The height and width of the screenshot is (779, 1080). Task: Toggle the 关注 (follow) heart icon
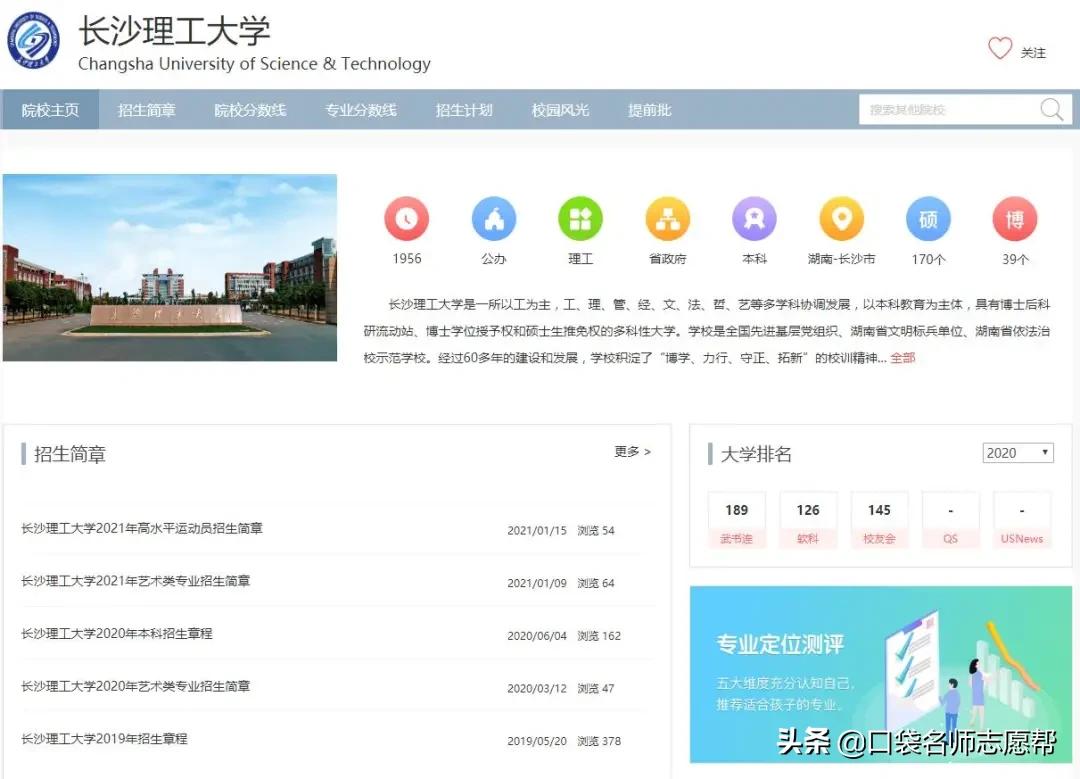point(999,47)
